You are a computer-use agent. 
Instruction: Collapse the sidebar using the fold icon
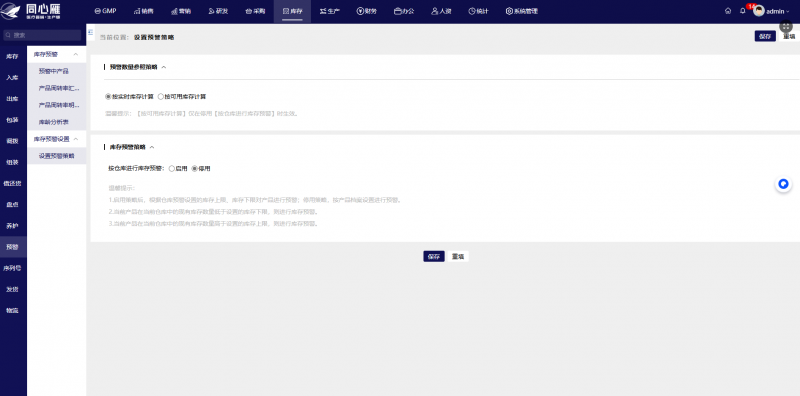point(91,32)
